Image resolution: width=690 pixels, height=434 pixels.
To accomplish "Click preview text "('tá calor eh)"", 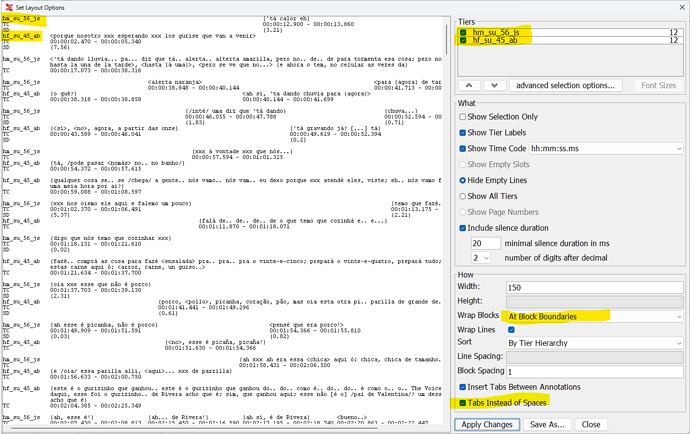I will click(286, 18).
